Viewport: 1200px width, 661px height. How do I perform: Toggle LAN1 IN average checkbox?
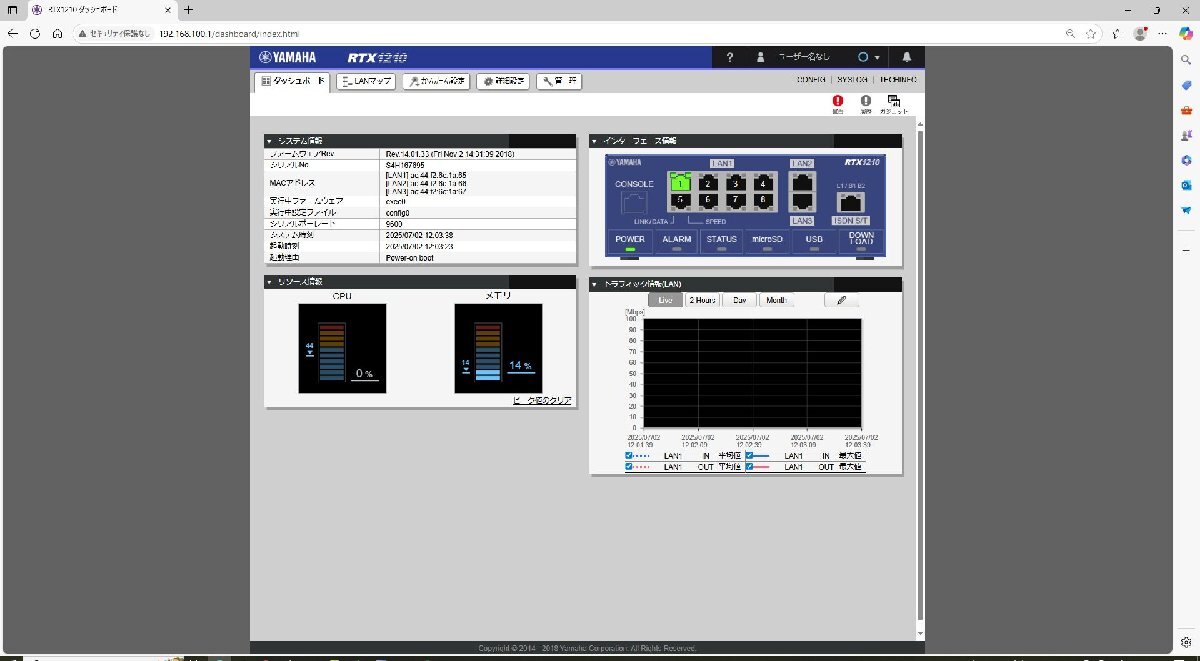click(x=628, y=456)
